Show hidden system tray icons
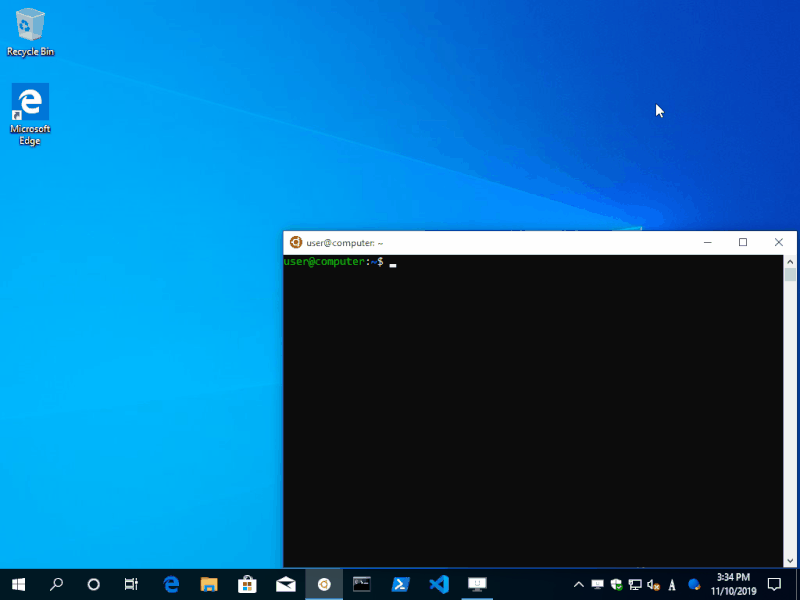Image resolution: width=800 pixels, height=600 pixels. [x=579, y=585]
